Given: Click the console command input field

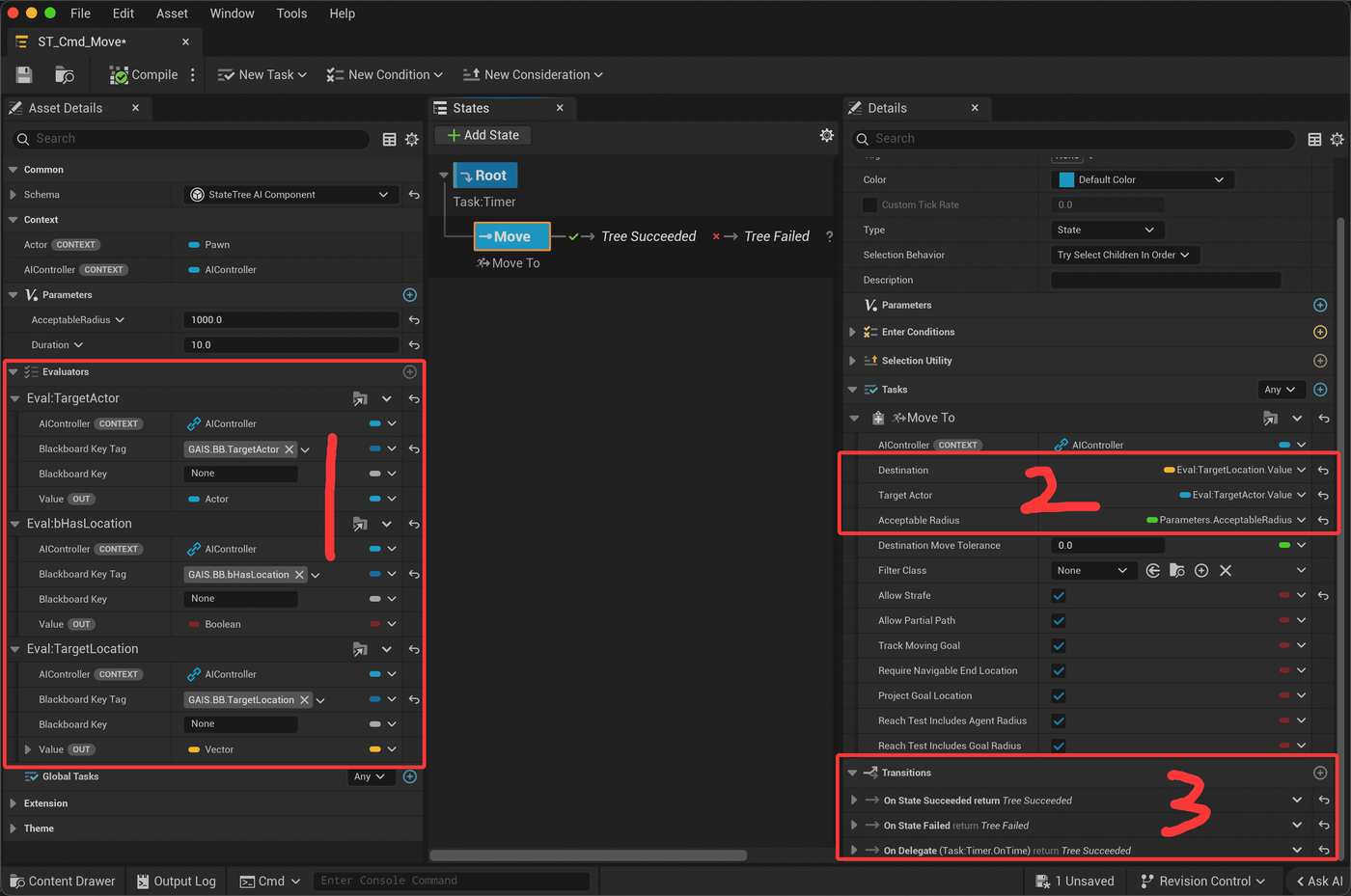Looking at the screenshot, I should click(451, 882).
